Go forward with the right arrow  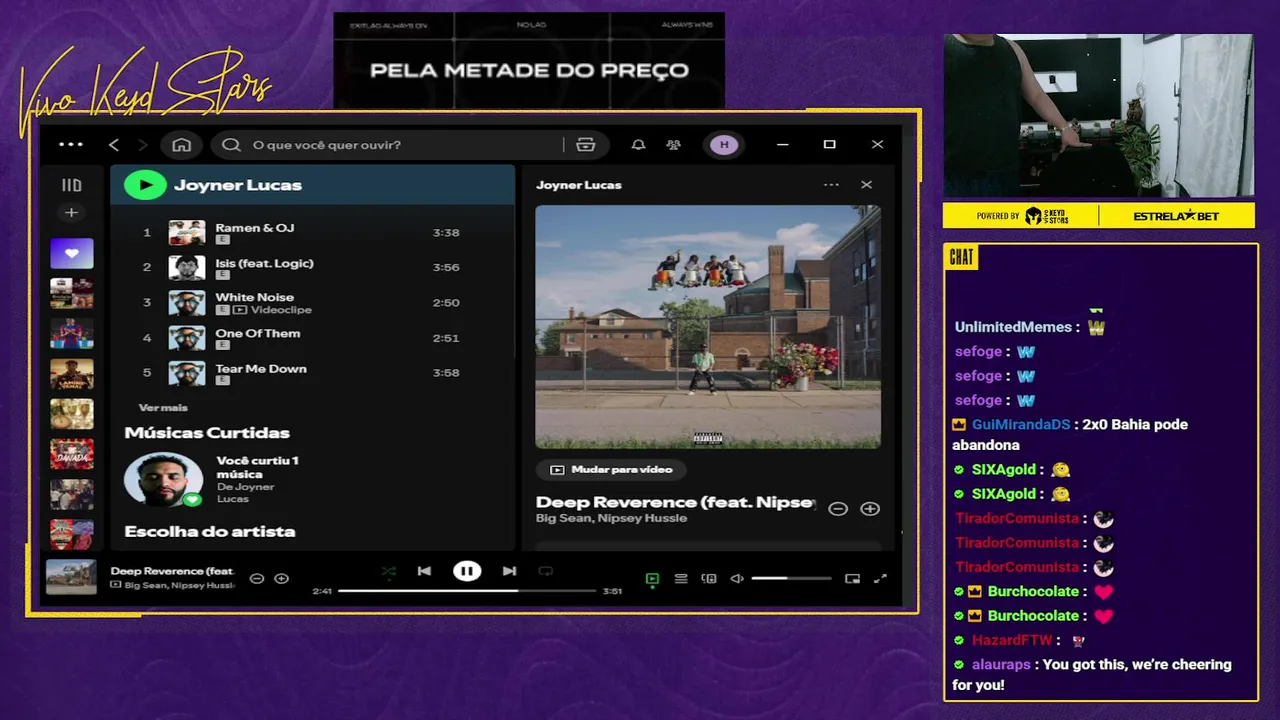(x=142, y=145)
